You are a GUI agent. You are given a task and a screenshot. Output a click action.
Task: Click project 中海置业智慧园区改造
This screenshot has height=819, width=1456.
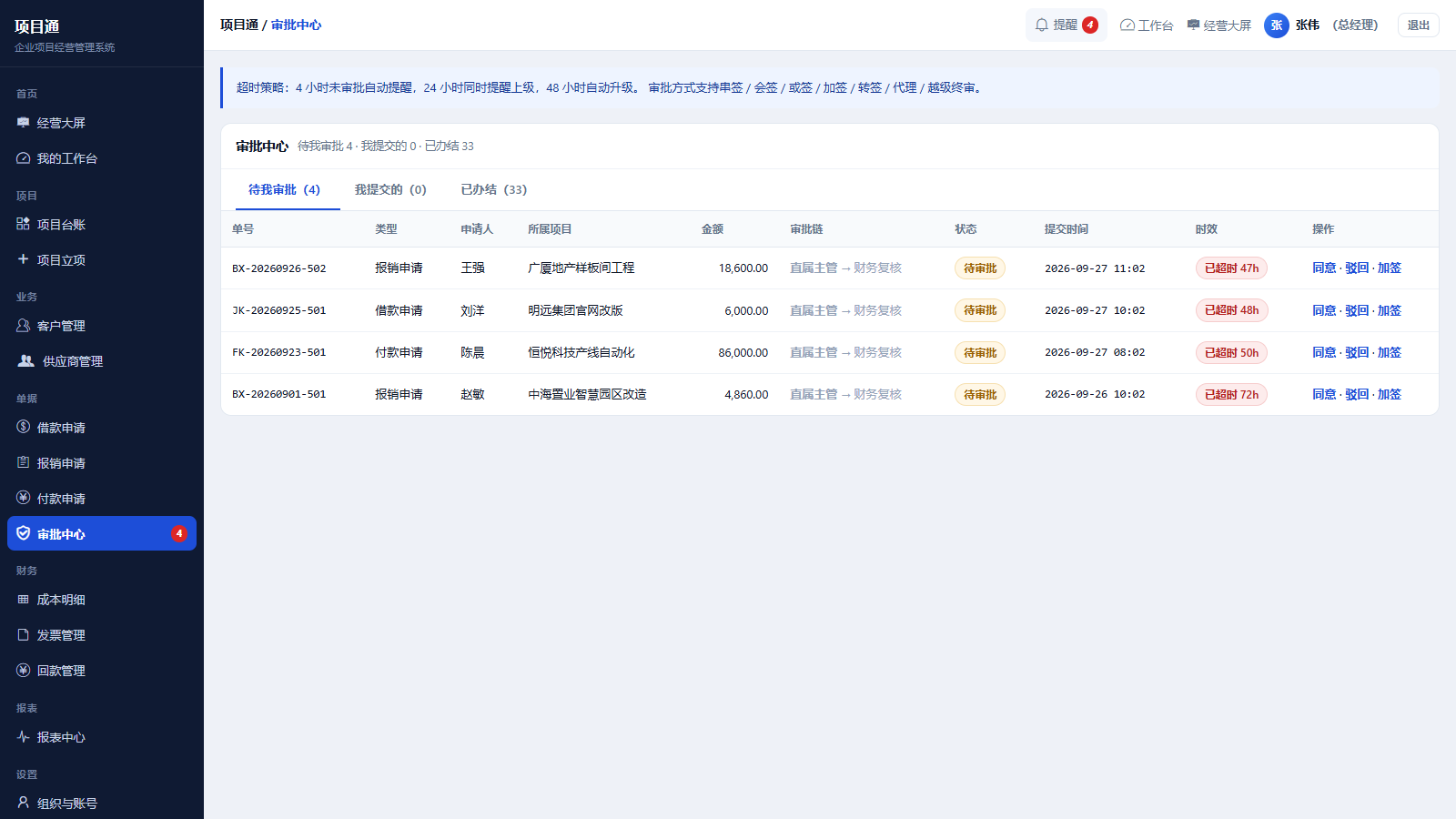pos(587,395)
